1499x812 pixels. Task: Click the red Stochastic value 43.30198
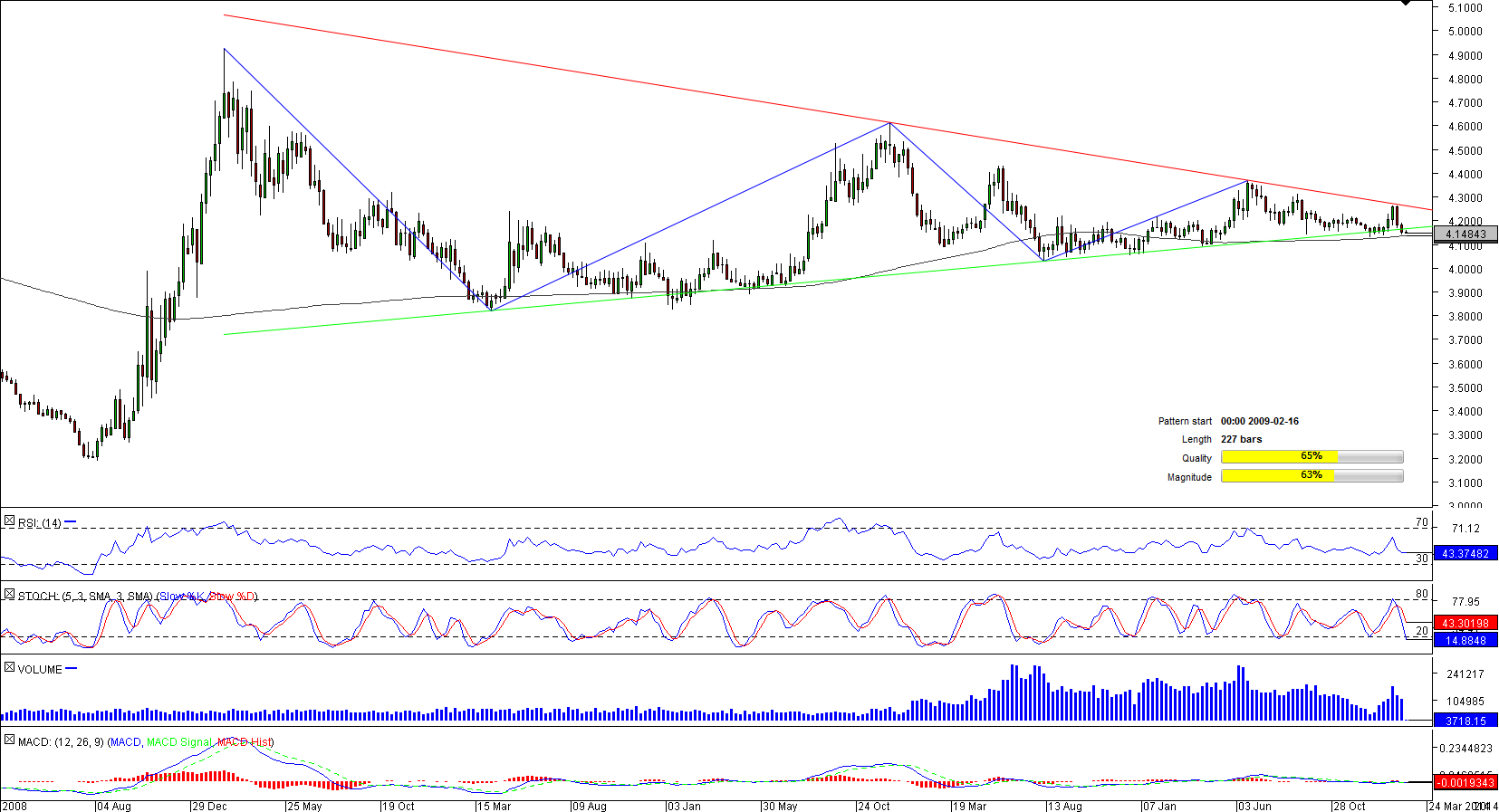[x=1465, y=623]
